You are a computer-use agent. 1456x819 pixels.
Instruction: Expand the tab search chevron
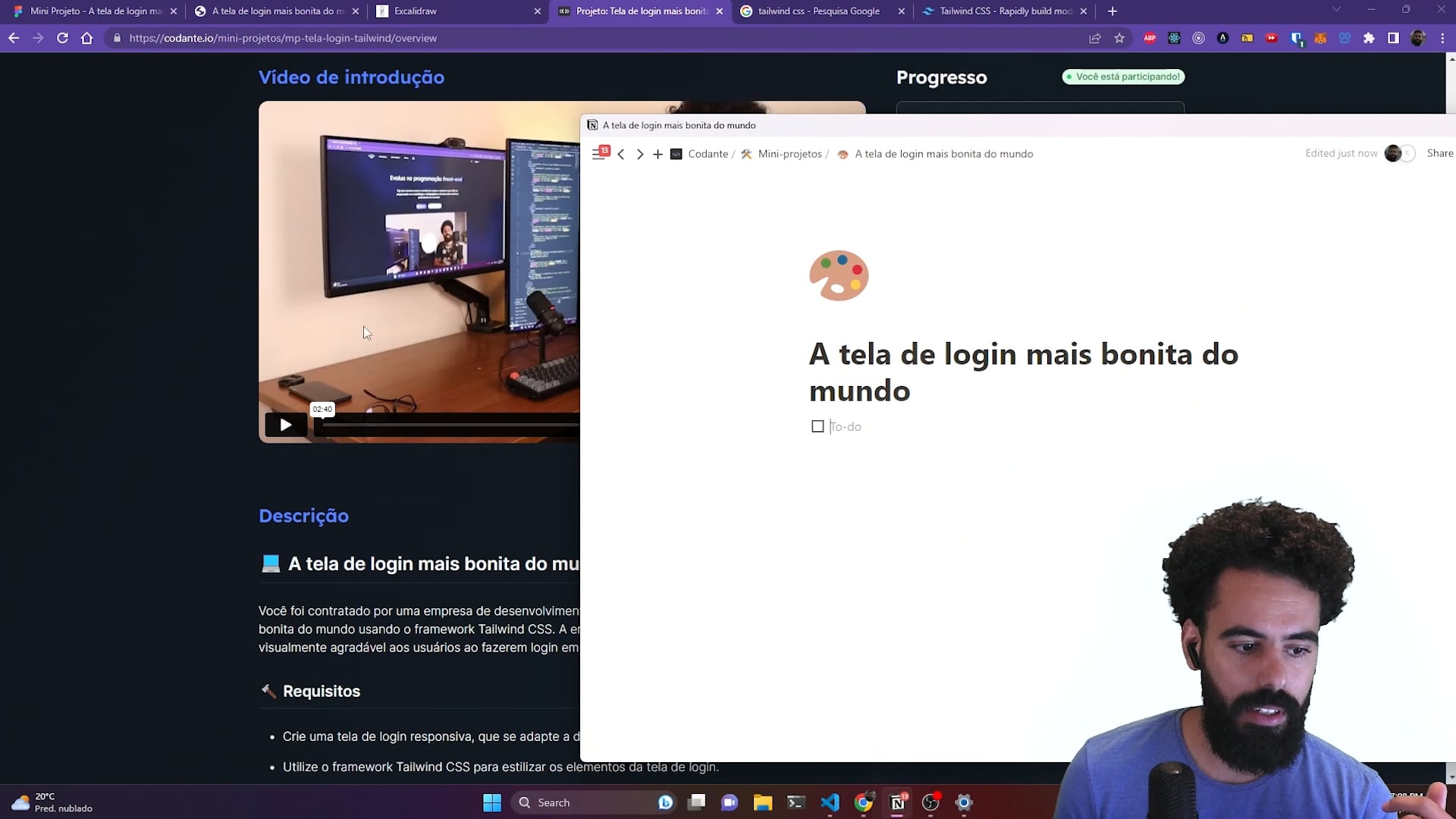point(1336,10)
